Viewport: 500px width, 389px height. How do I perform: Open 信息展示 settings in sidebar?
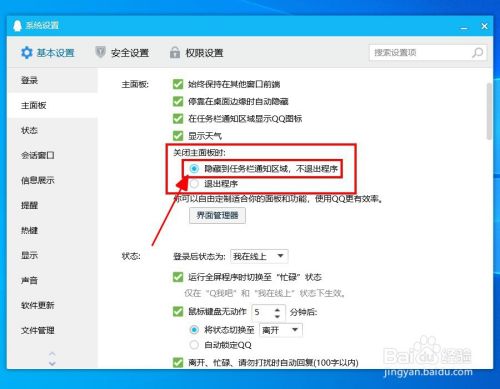(52, 180)
